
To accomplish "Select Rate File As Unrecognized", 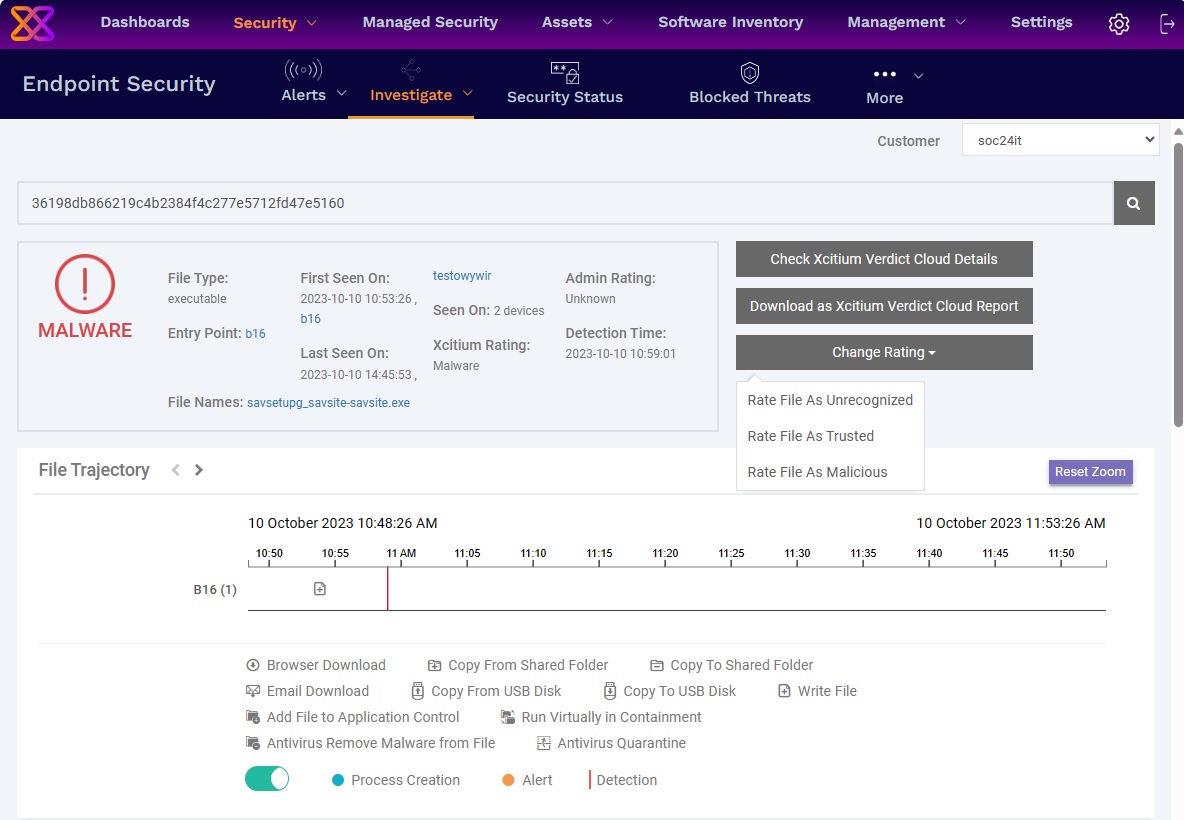I will (x=830, y=400).
